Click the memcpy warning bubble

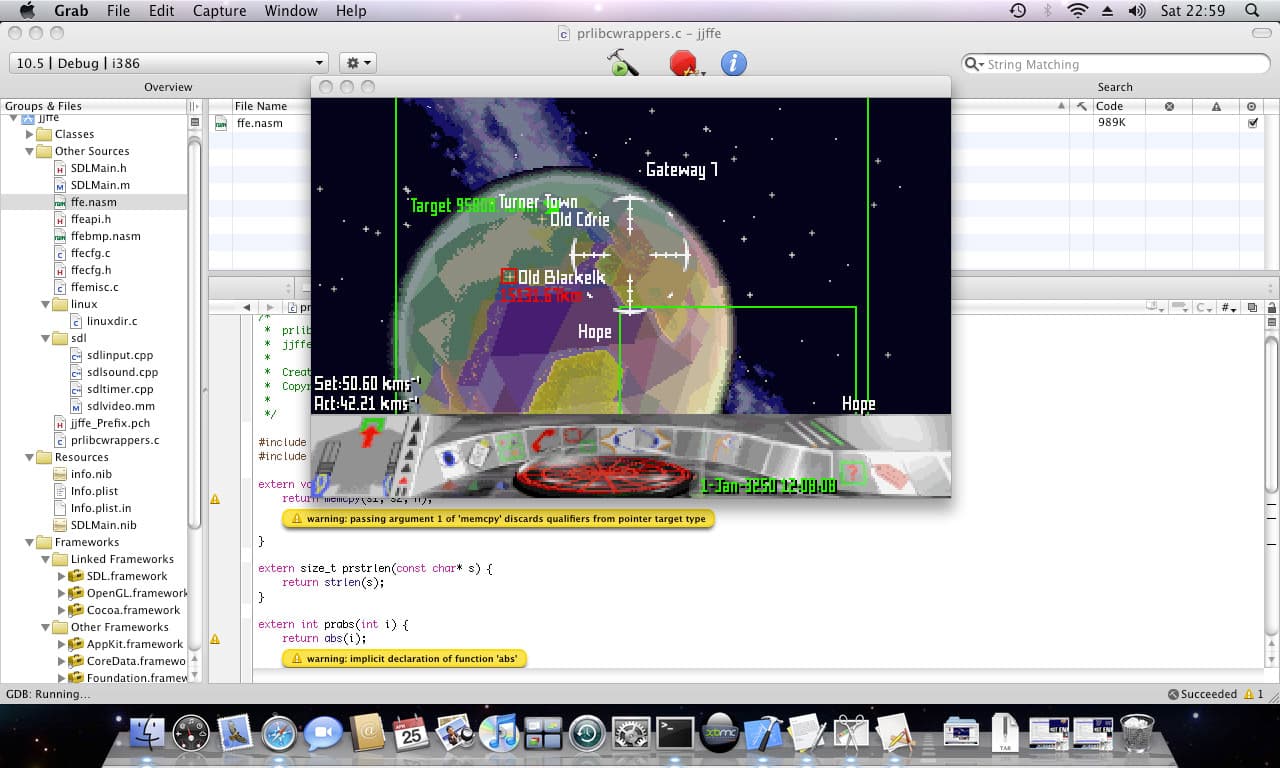pos(497,519)
